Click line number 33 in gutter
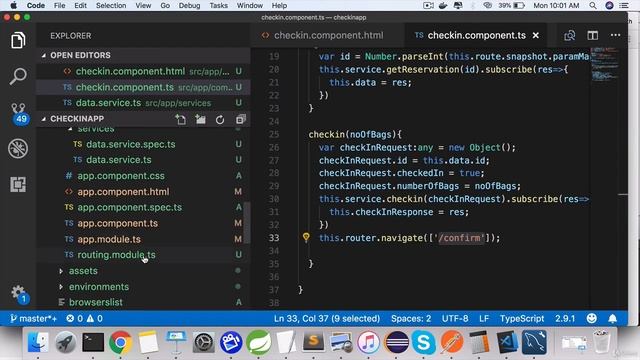Screen dimensions: 640x360 pyautogui.click(x=274, y=238)
